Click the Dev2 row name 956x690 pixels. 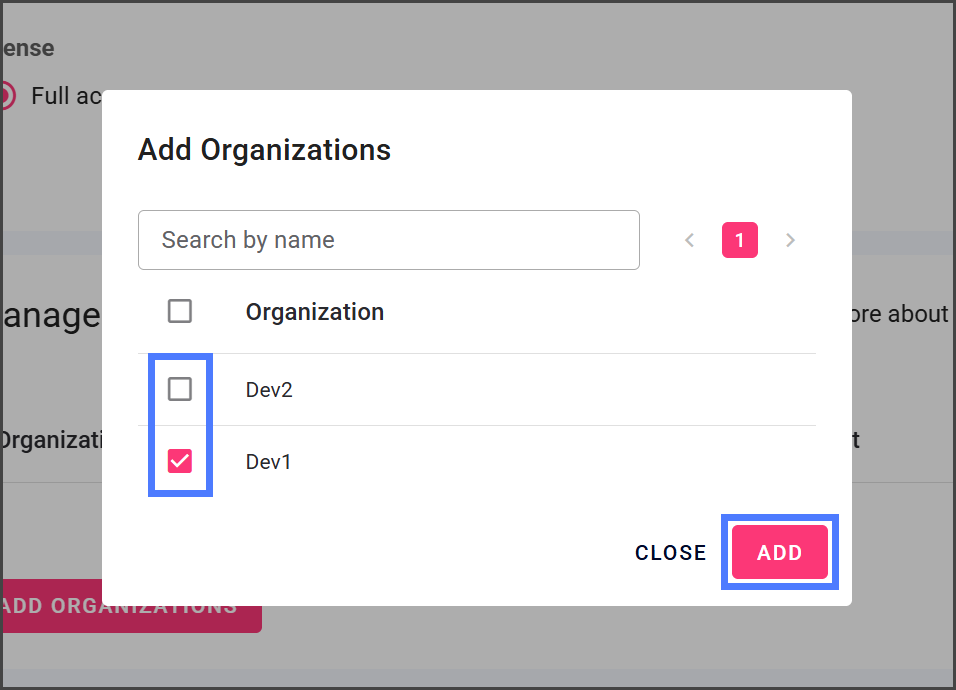[269, 389]
